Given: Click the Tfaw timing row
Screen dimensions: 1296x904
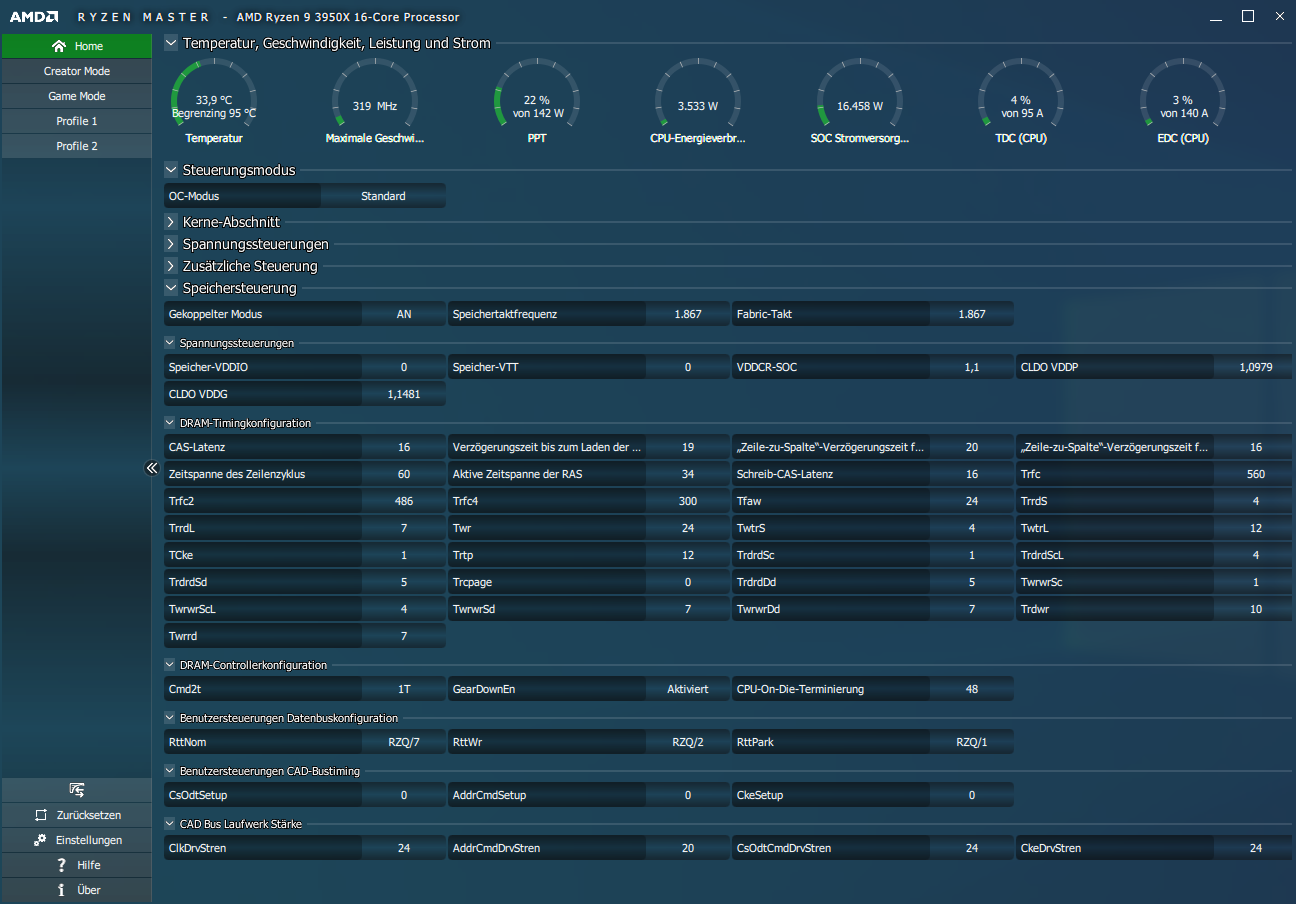Looking at the screenshot, I should tap(873, 501).
